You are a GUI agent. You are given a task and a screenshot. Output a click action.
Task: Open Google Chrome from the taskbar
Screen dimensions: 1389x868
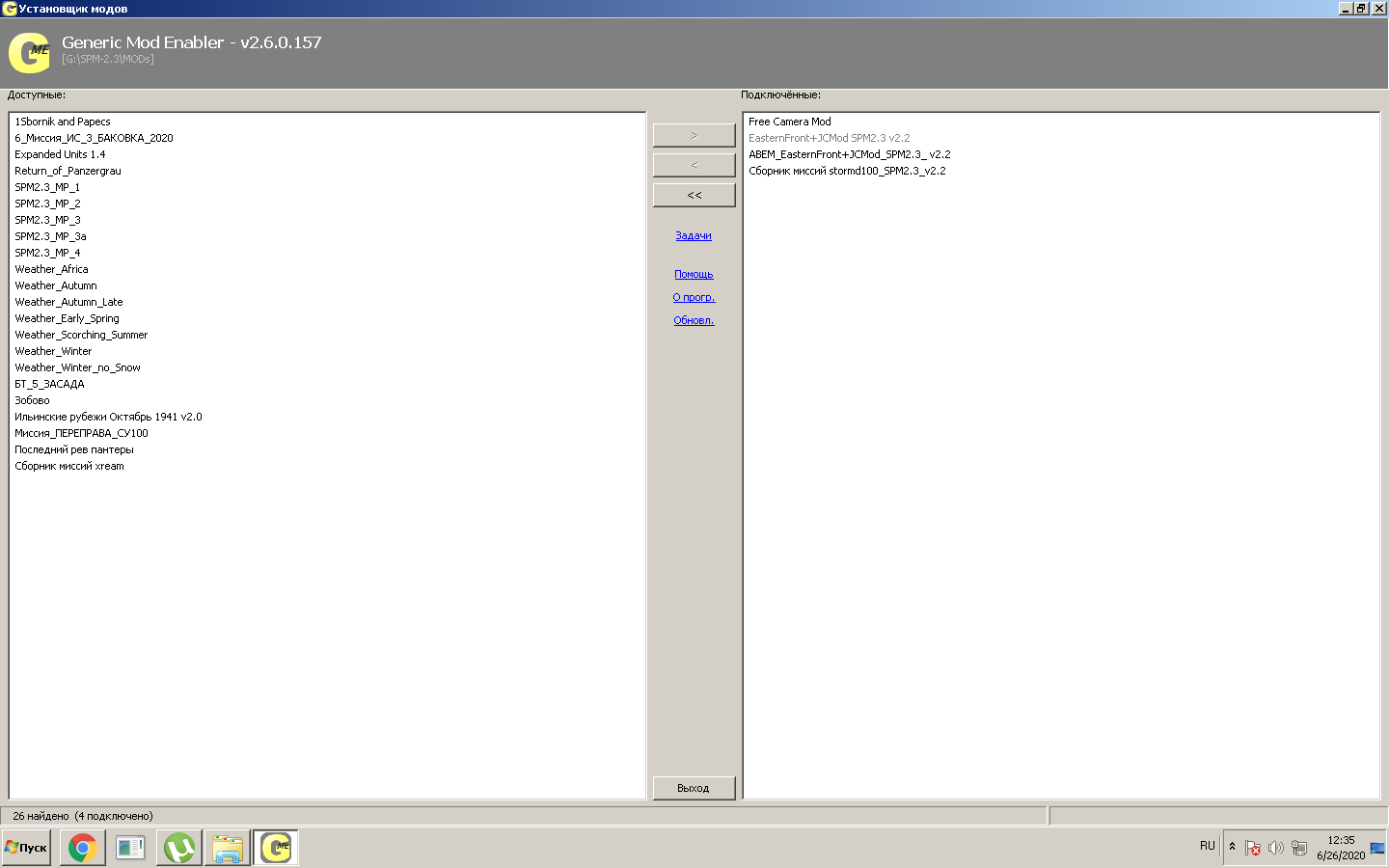pyautogui.click(x=82, y=848)
